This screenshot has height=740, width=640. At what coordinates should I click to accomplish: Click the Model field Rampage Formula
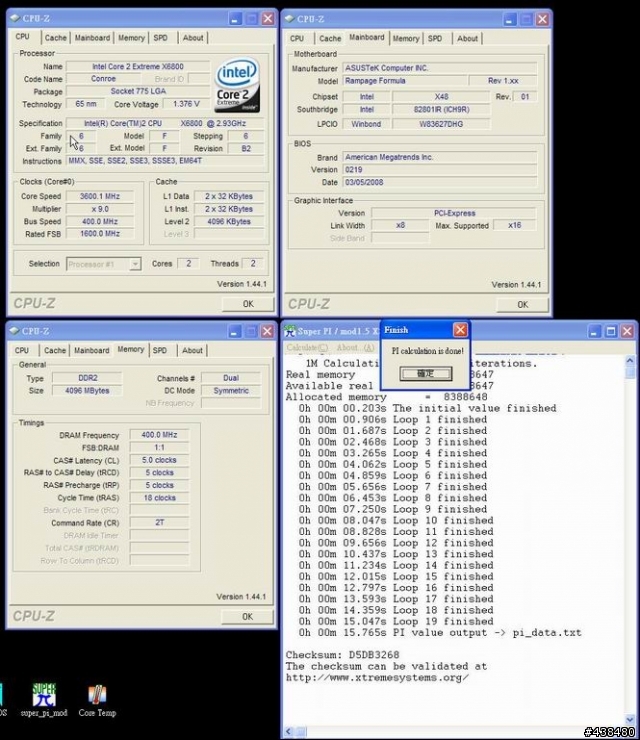coord(404,81)
